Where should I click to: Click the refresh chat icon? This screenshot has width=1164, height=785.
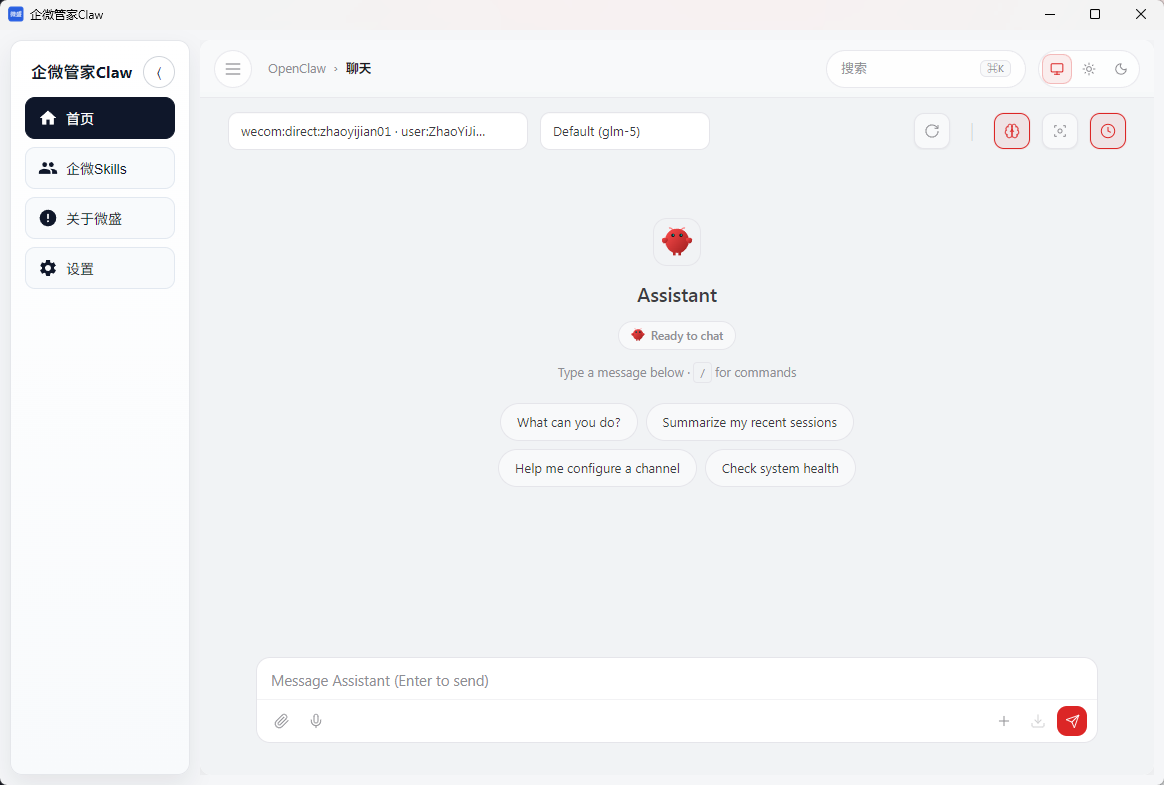pos(932,131)
